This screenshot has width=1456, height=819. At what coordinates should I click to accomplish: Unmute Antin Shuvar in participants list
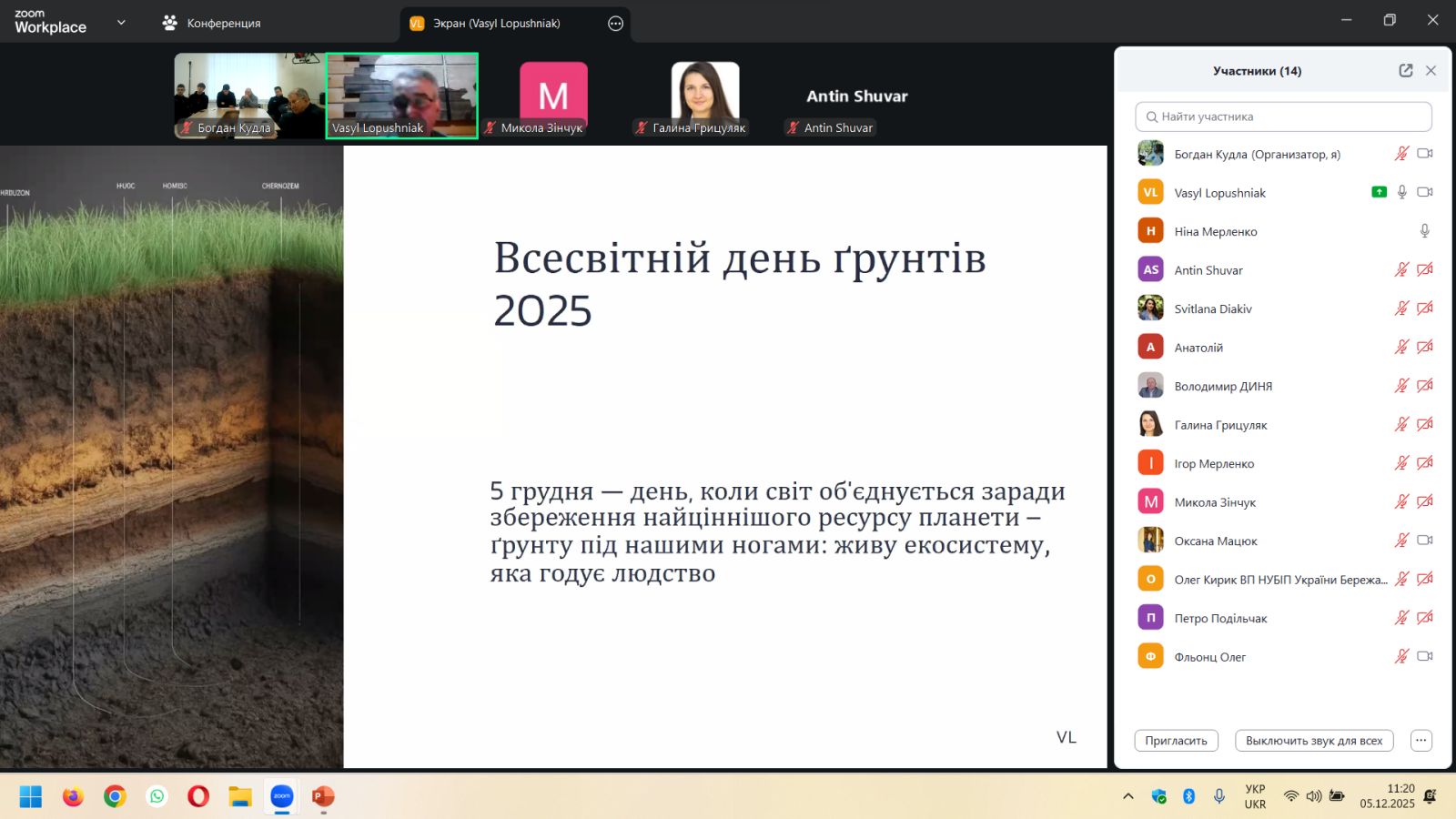click(x=1401, y=269)
